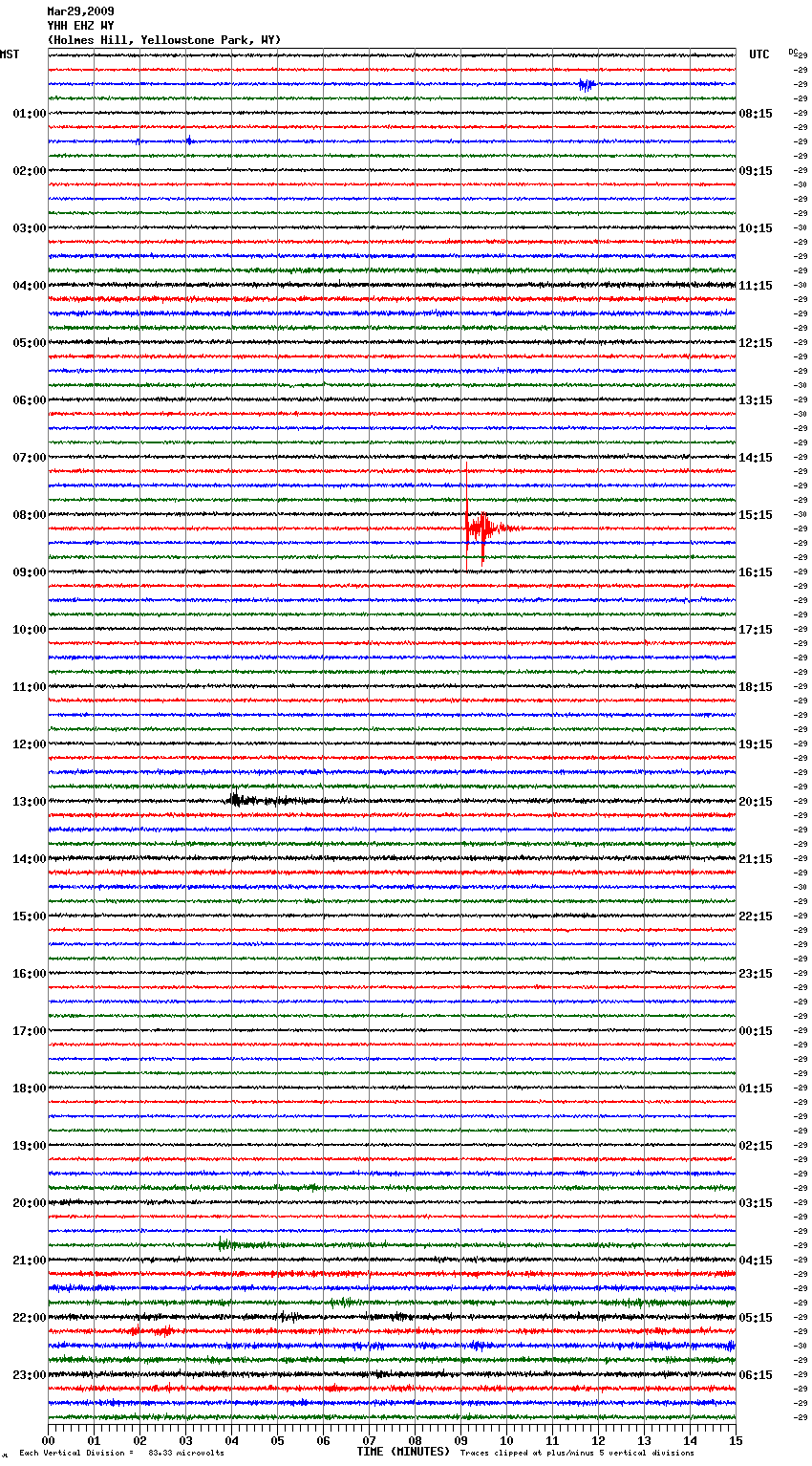Click the blue seismic burst near minute 12
Viewport: 812px width, 1466px height.
tap(587, 85)
